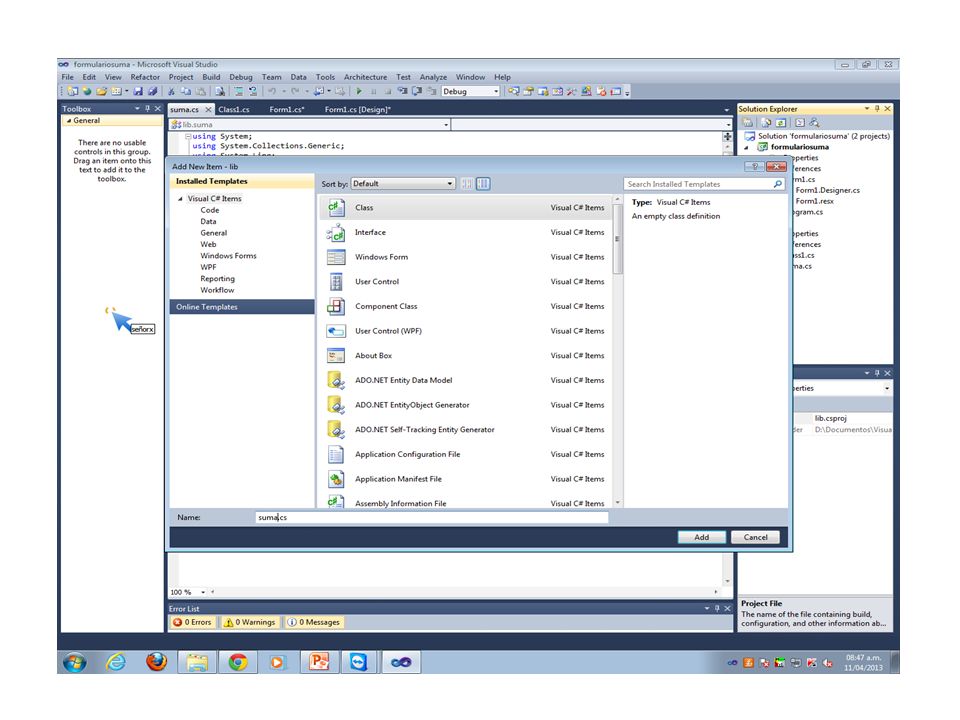Click the Refresh icon in Solution Explorer toolbar
The image size is (960, 720).
tap(781, 122)
